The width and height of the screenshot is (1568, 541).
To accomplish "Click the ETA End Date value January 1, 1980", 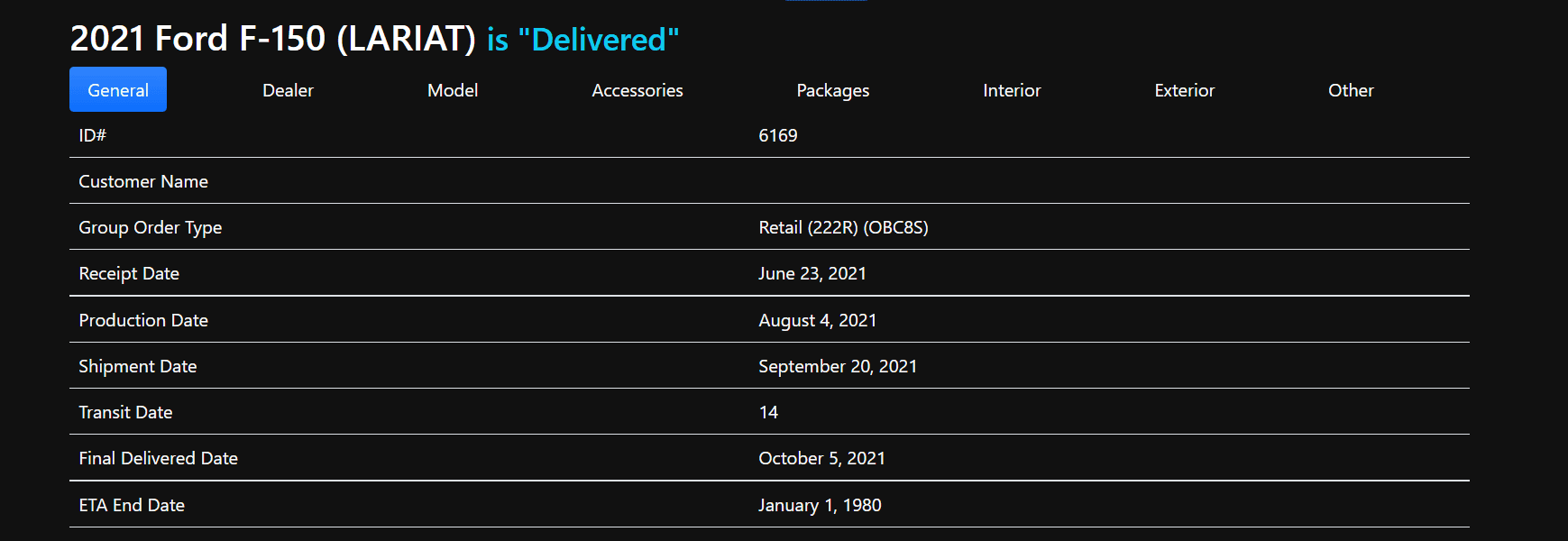I will (x=820, y=505).
